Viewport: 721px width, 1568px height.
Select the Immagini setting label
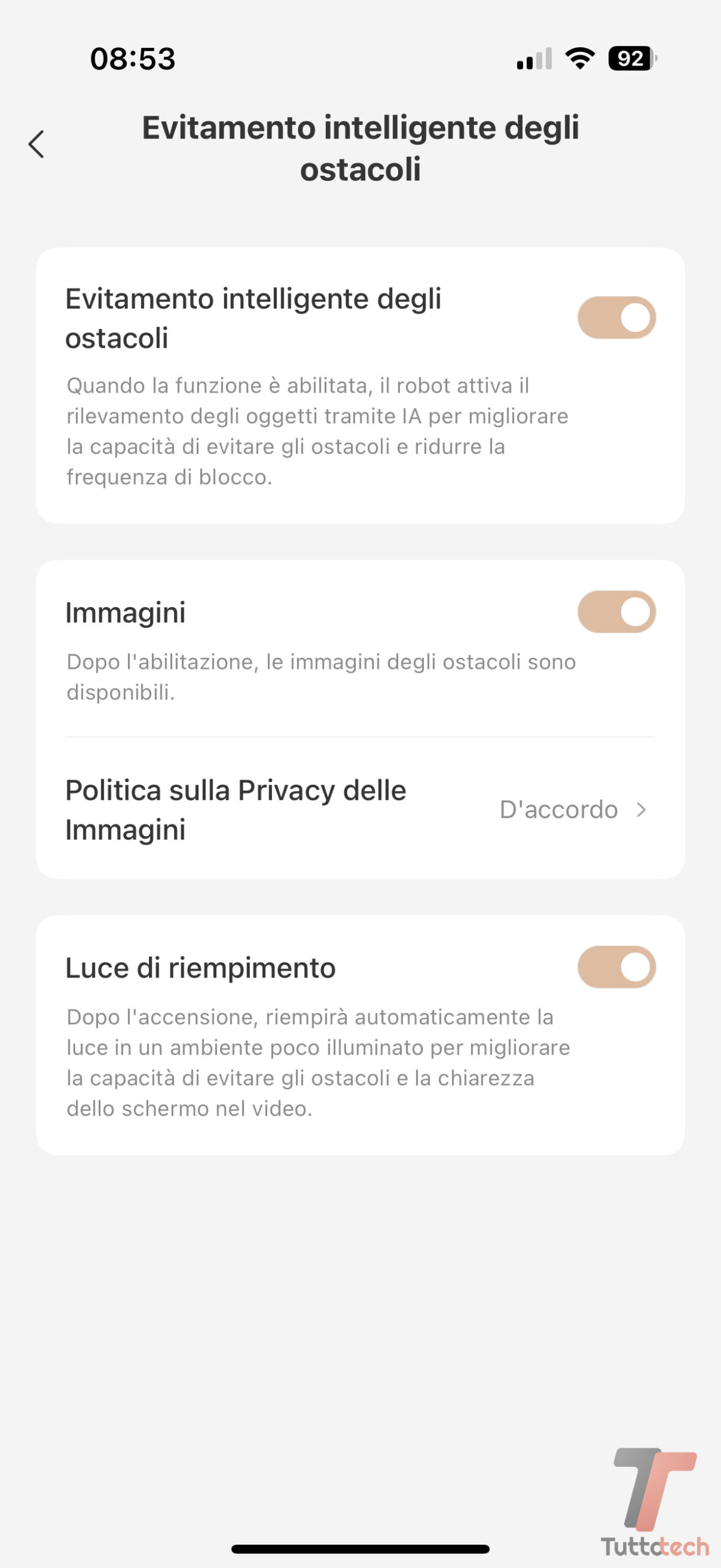click(126, 612)
